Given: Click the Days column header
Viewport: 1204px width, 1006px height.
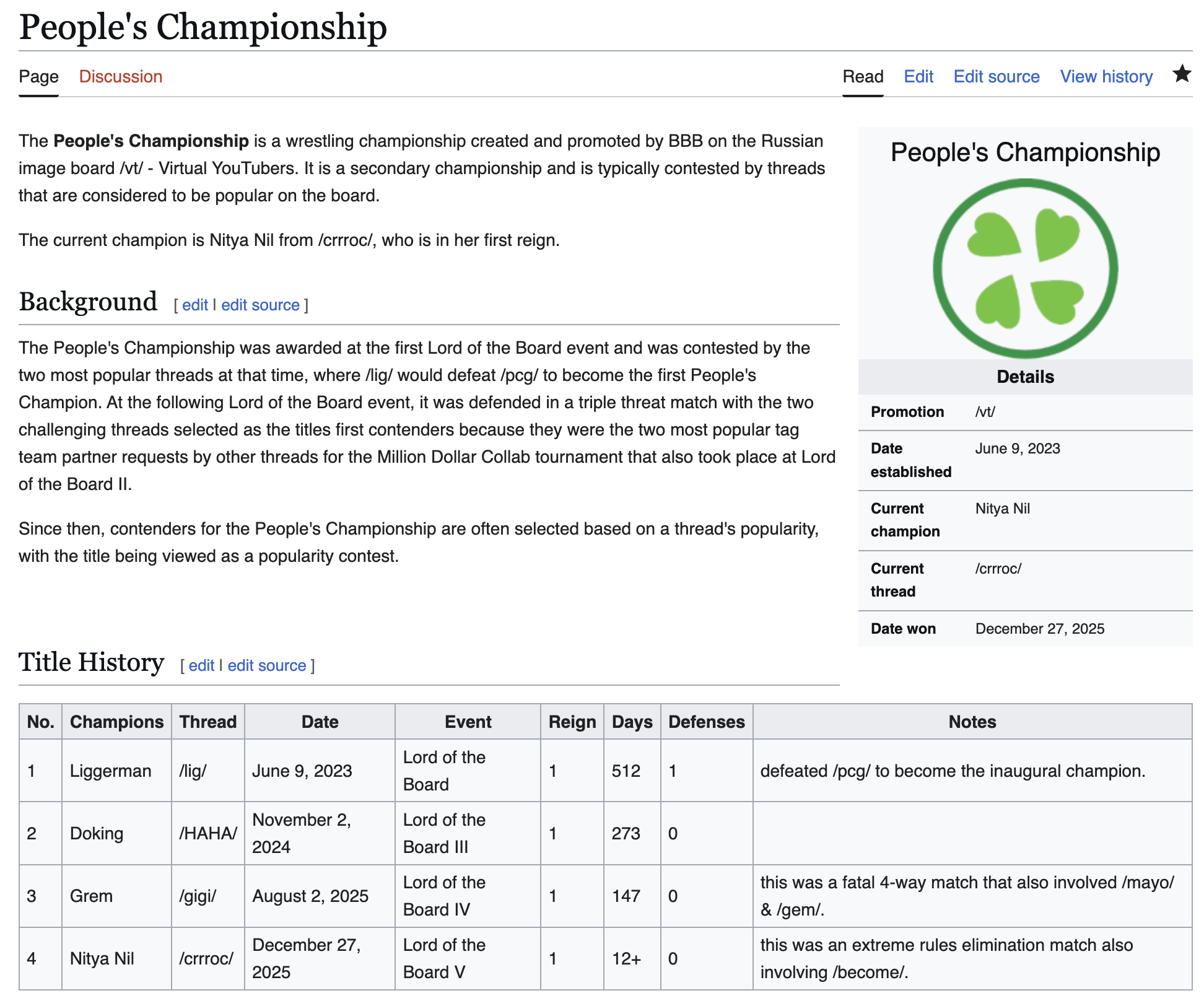Looking at the screenshot, I should coord(632,722).
